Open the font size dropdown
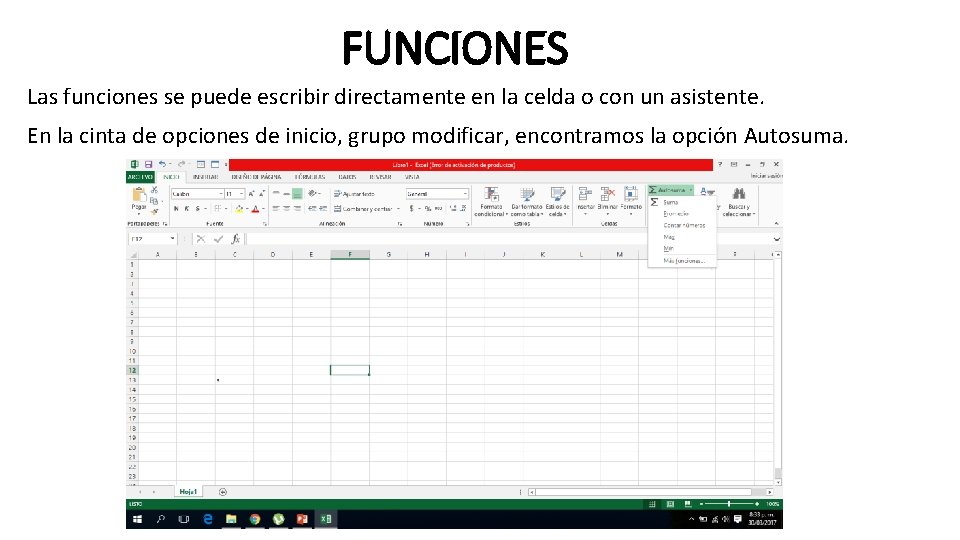Viewport: 960px width, 540px height. pyautogui.click(x=241, y=193)
